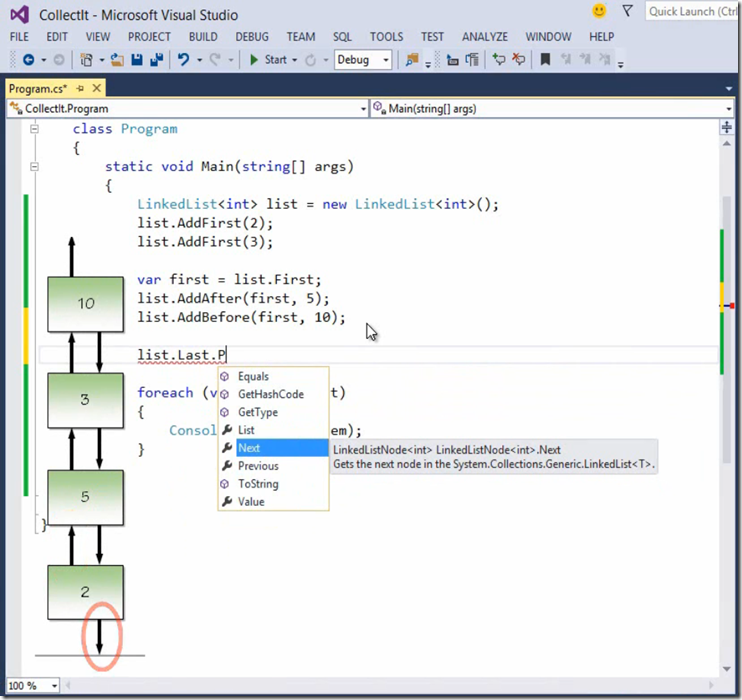Viewport: 742px width, 700px height.
Task: Choose the List property in the IntelliSense list
Action: tap(273, 430)
